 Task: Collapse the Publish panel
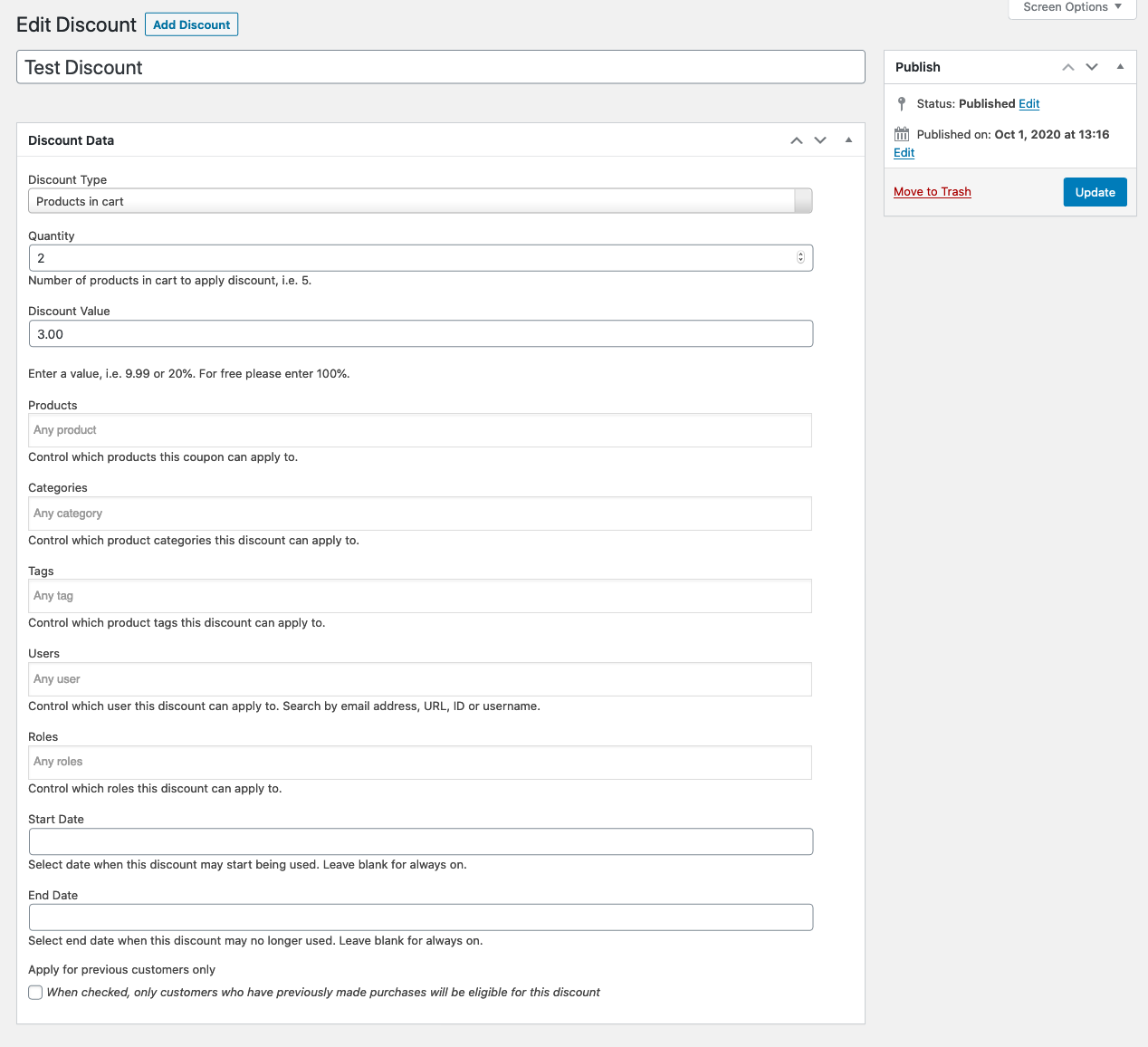(x=1120, y=67)
